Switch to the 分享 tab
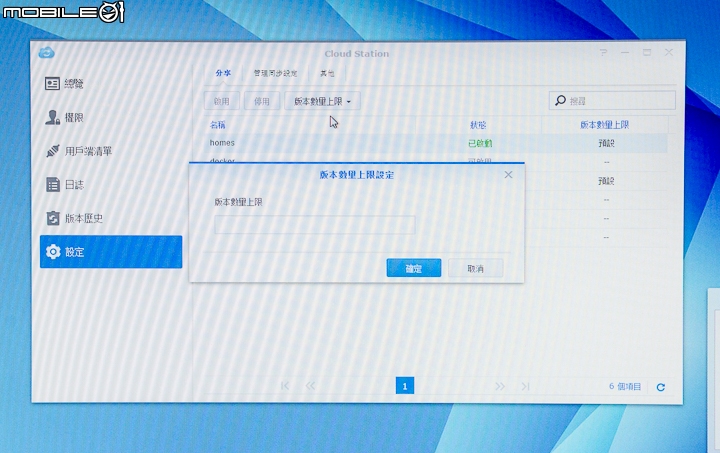Viewport: 720px width, 453px height. click(x=223, y=73)
